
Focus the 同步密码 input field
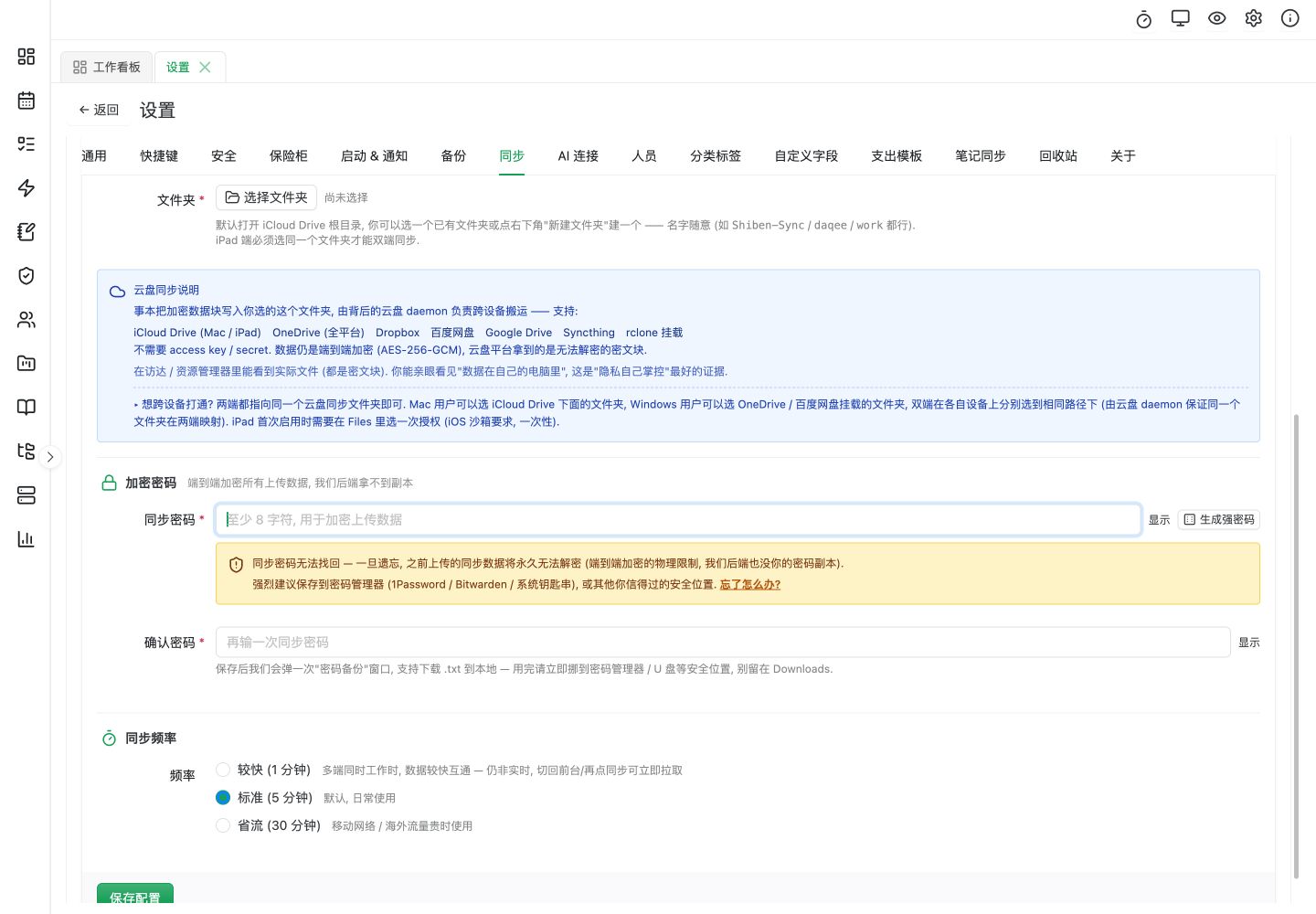(x=678, y=519)
